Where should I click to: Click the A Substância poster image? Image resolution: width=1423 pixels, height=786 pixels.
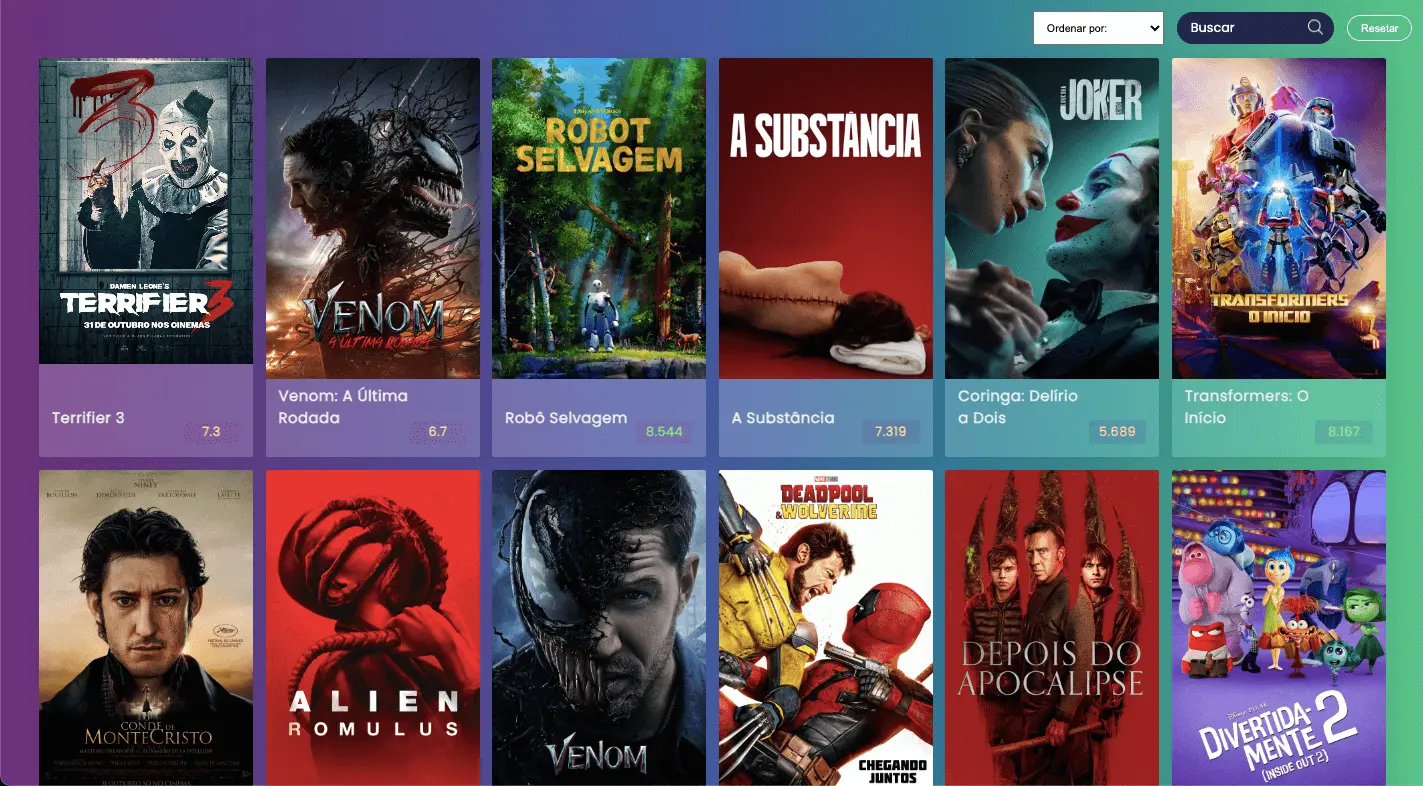[826, 218]
